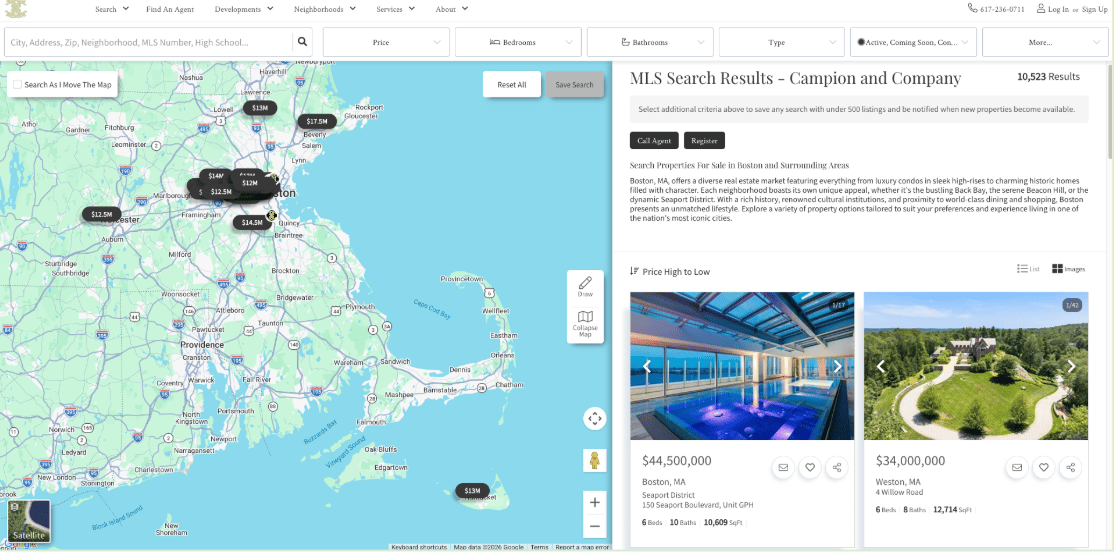The image size is (1114, 552).
Task: Share the $34,000,000 Weston listing
Action: 1071,467
